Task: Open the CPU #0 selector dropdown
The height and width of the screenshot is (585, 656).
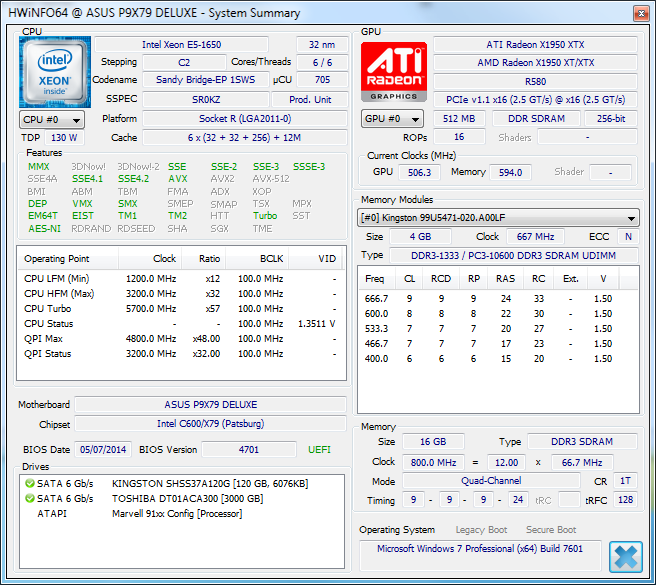Action: [52, 120]
